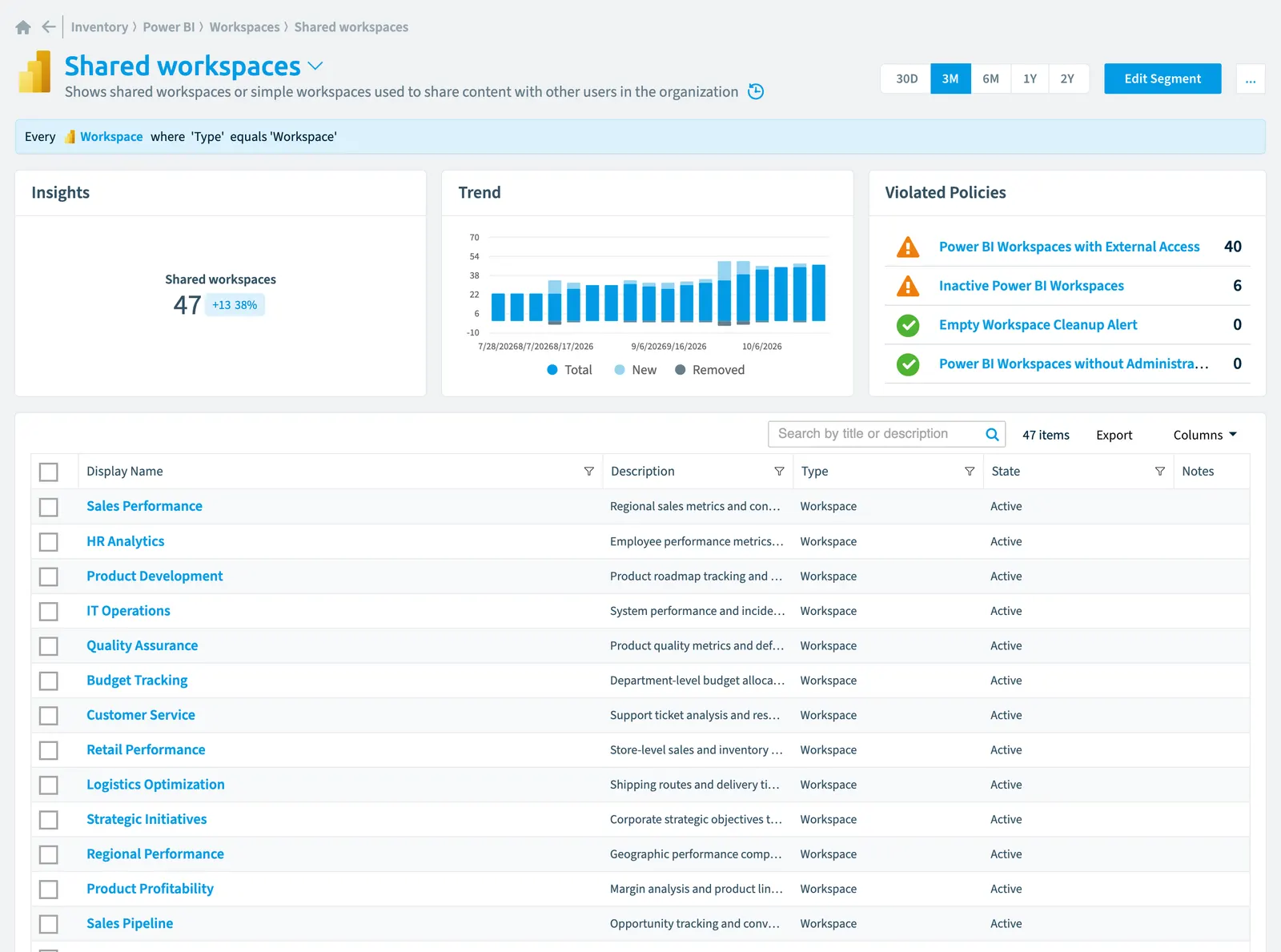
Task: Select the 2Y time range
Action: click(x=1067, y=79)
